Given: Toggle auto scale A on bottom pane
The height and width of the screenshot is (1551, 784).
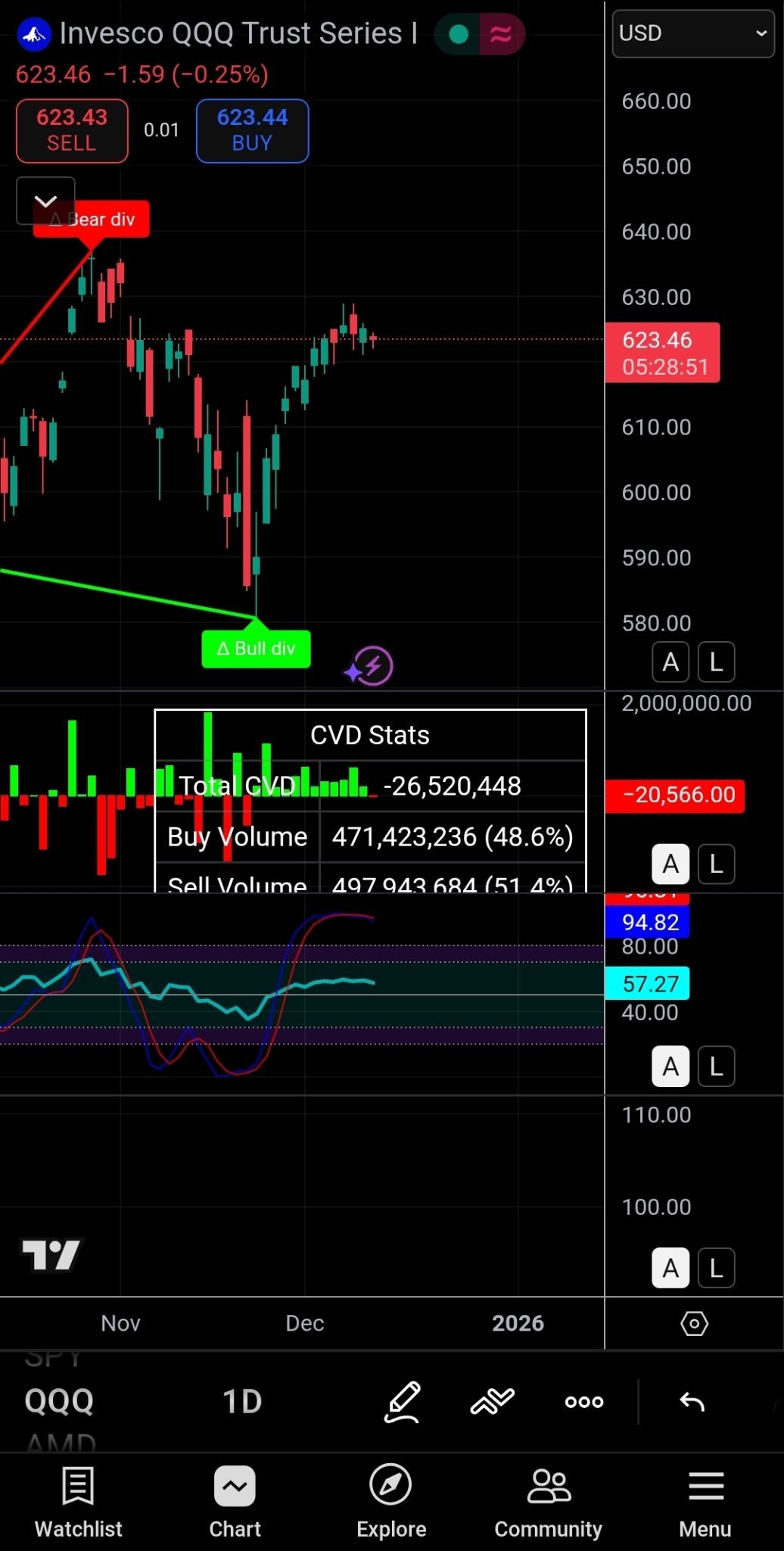Looking at the screenshot, I should 670,1267.
